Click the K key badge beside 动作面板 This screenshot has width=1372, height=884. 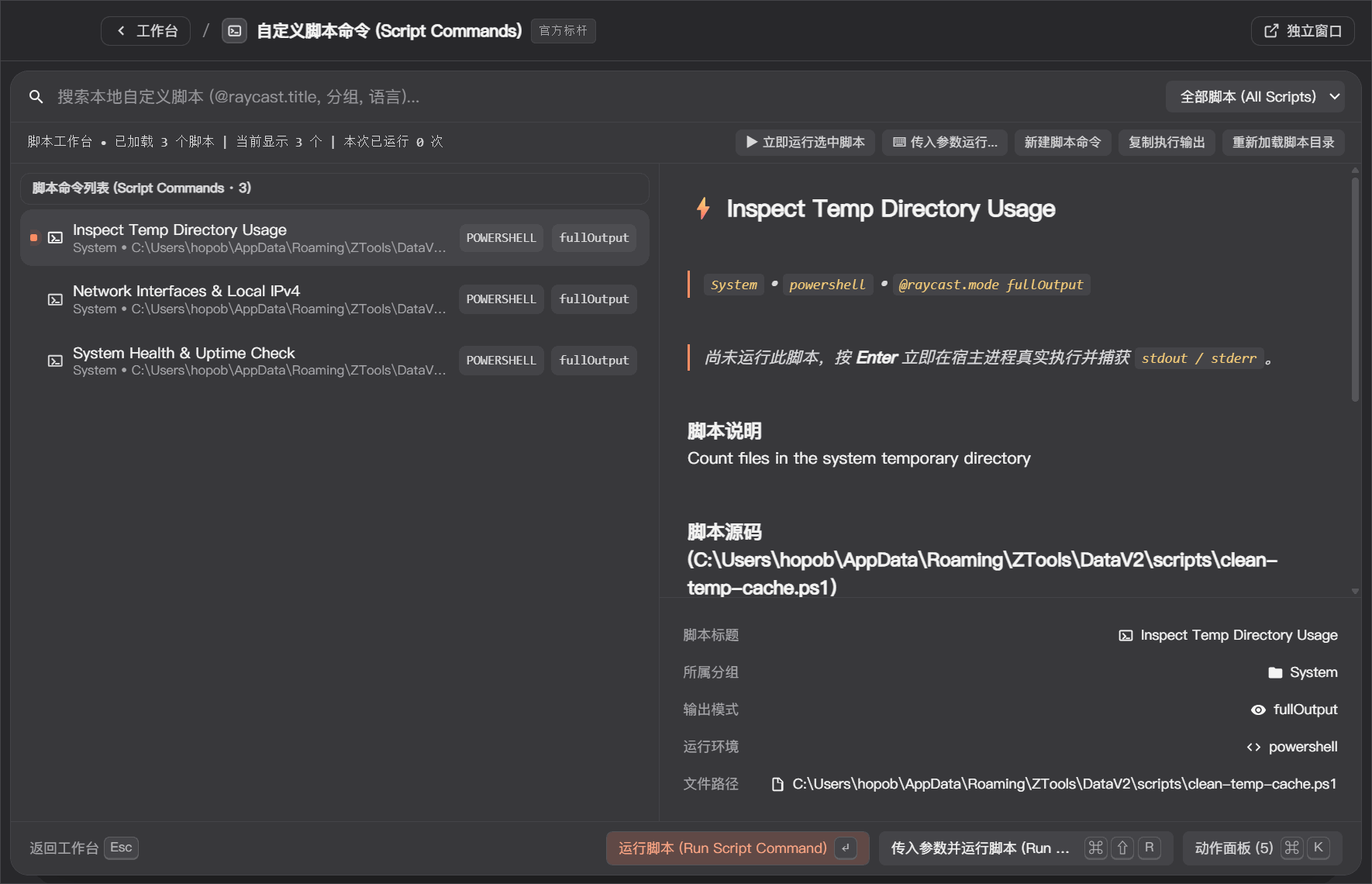click(1319, 848)
